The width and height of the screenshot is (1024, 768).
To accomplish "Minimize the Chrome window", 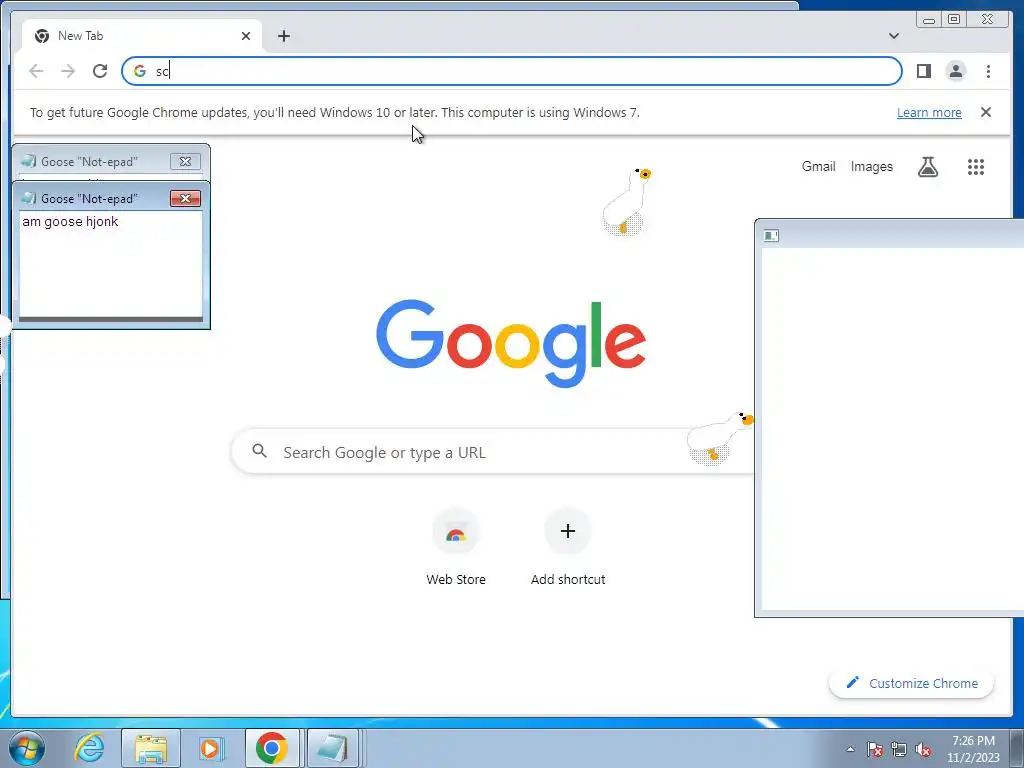I will tap(929, 19).
